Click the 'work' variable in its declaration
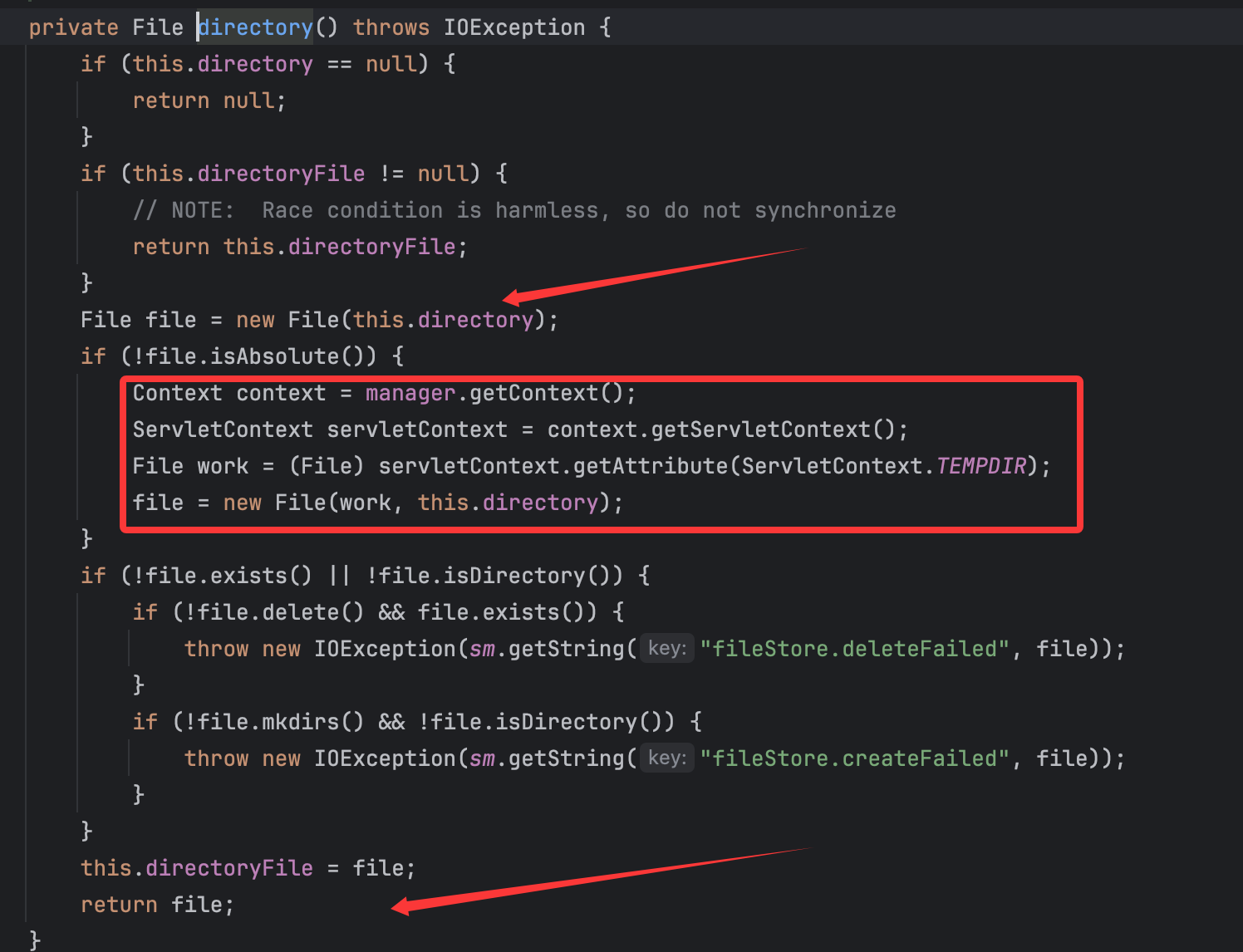The image size is (1243, 952). pyautogui.click(x=223, y=466)
